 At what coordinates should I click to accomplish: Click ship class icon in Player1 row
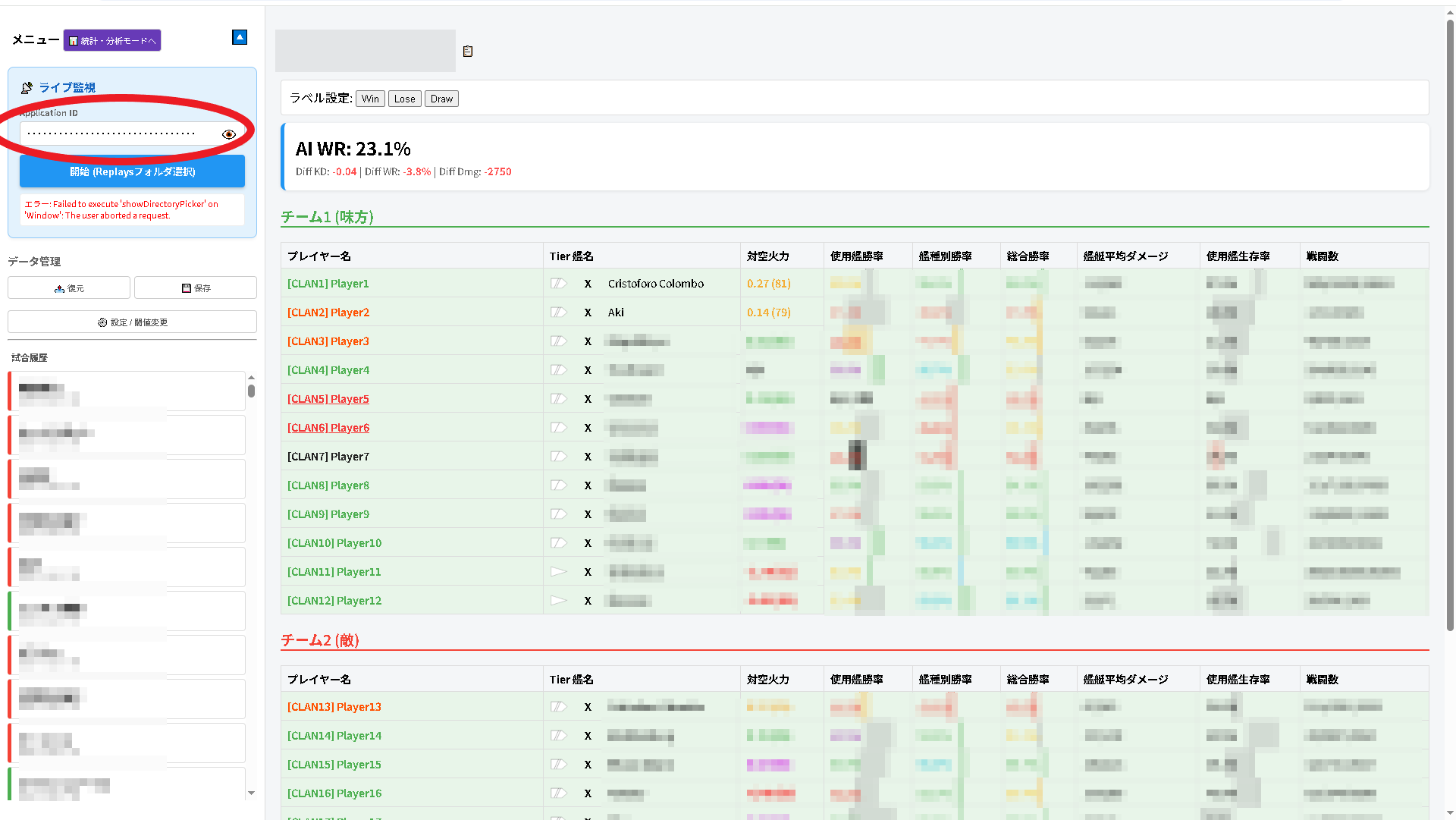coord(559,284)
